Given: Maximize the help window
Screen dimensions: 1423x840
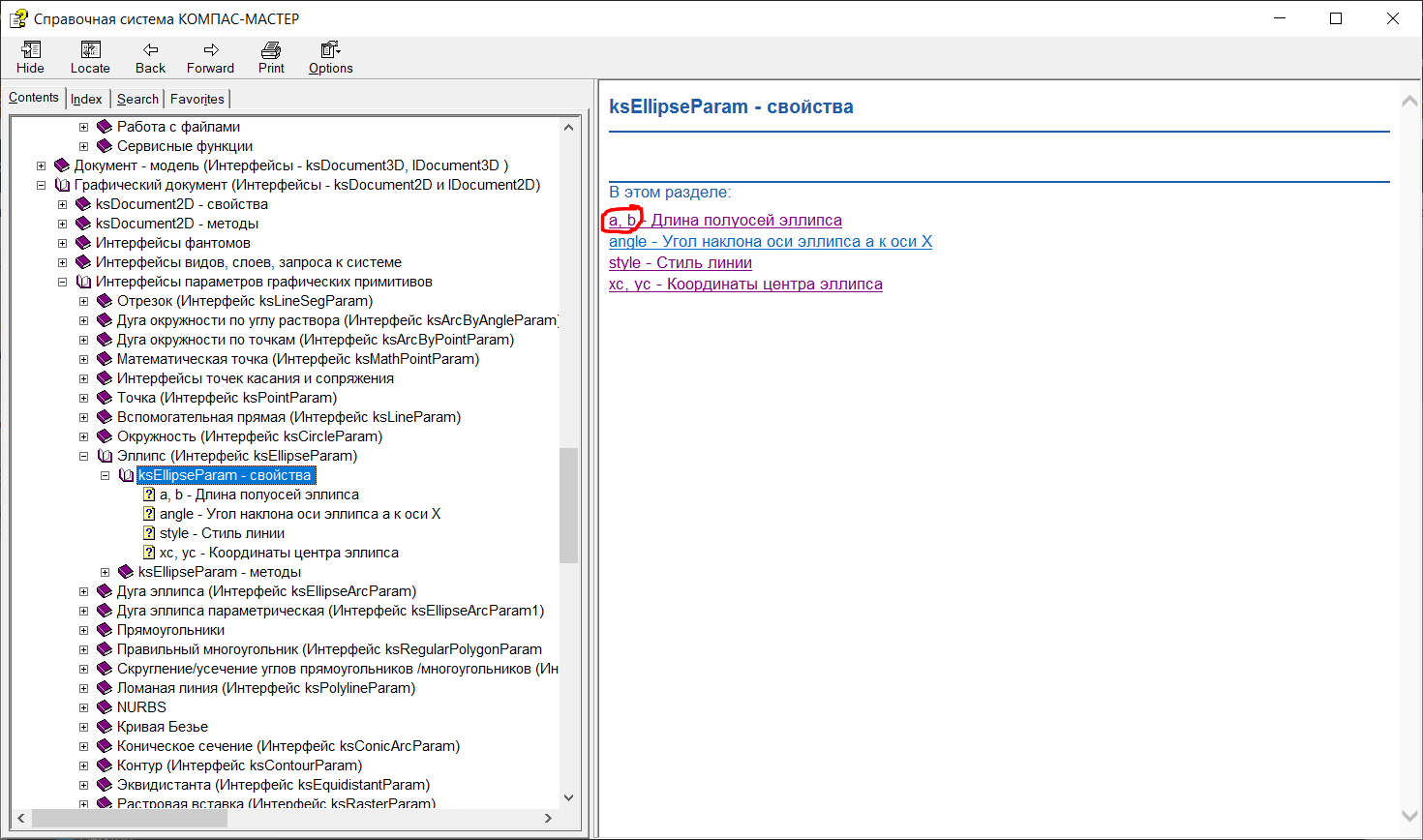Looking at the screenshot, I should pyautogui.click(x=1336, y=18).
